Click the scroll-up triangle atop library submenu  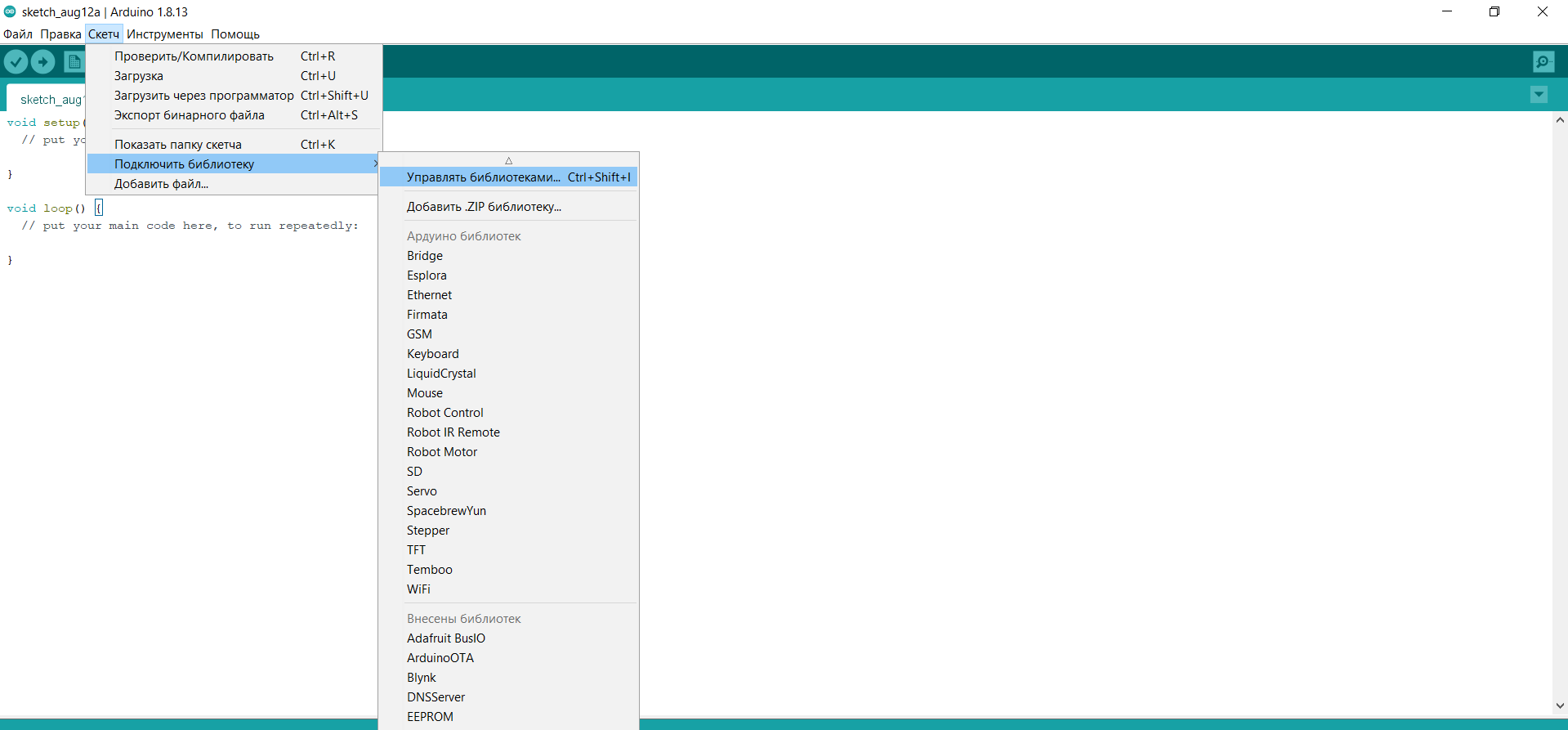tap(508, 160)
